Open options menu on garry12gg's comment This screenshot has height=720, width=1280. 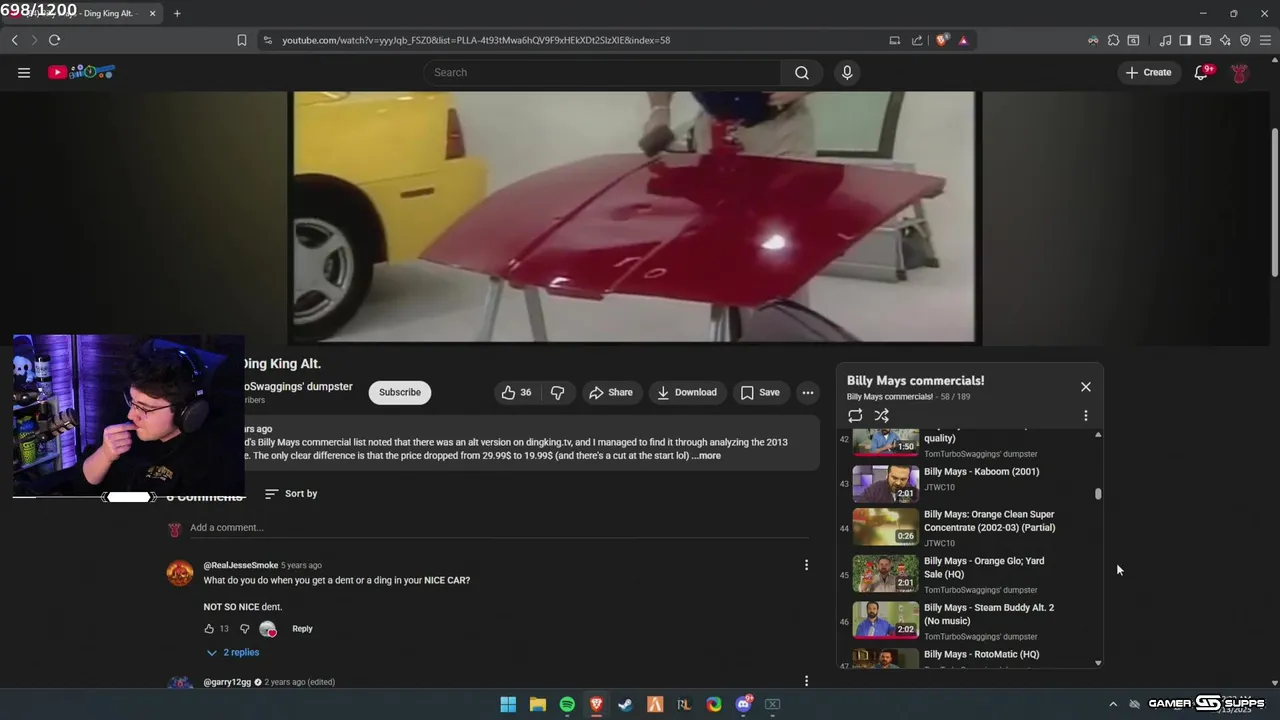point(806,681)
